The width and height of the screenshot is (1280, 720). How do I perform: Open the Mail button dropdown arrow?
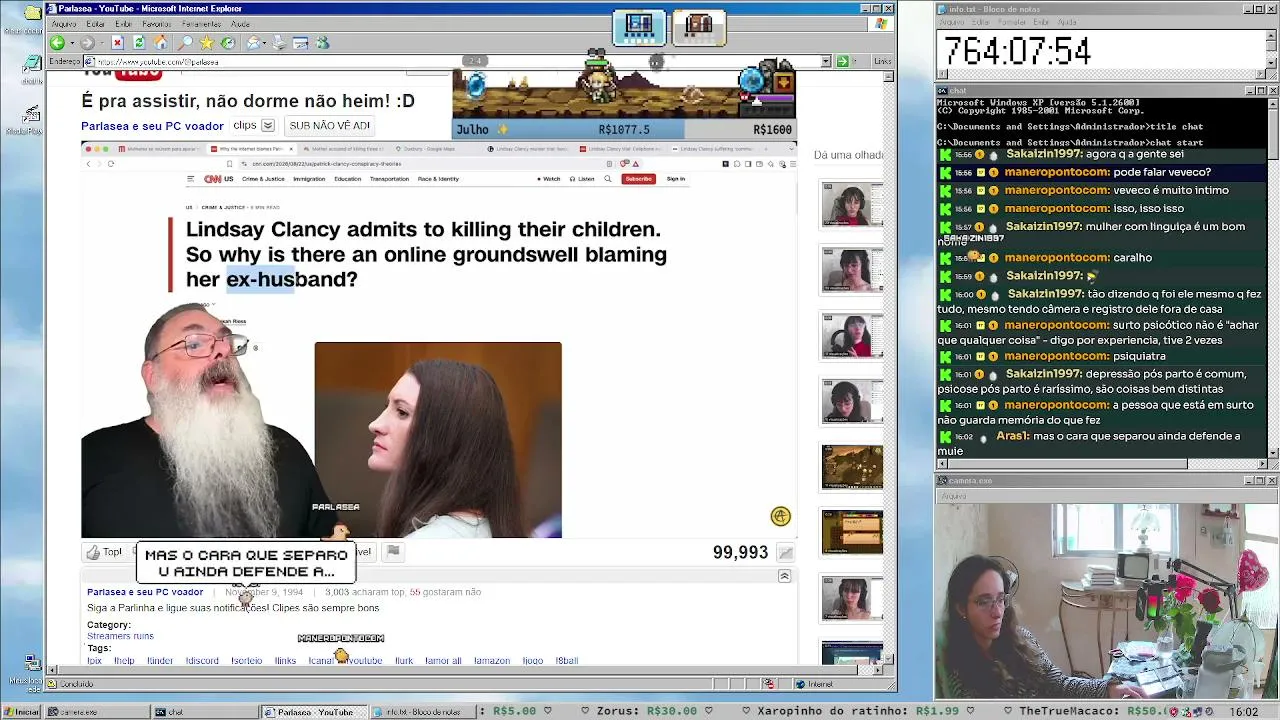(x=265, y=43)
